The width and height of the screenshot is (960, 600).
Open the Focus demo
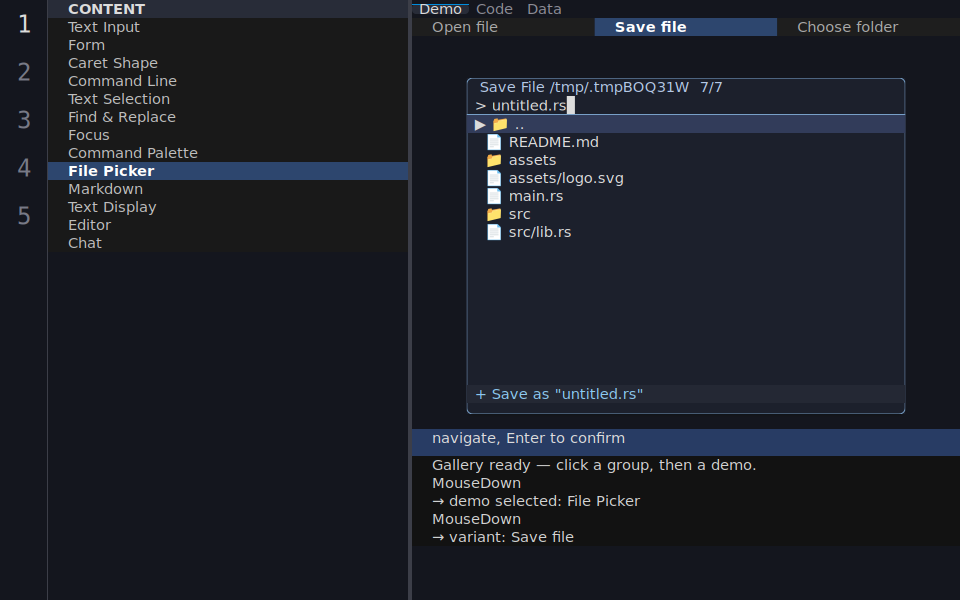pos(228,135)
